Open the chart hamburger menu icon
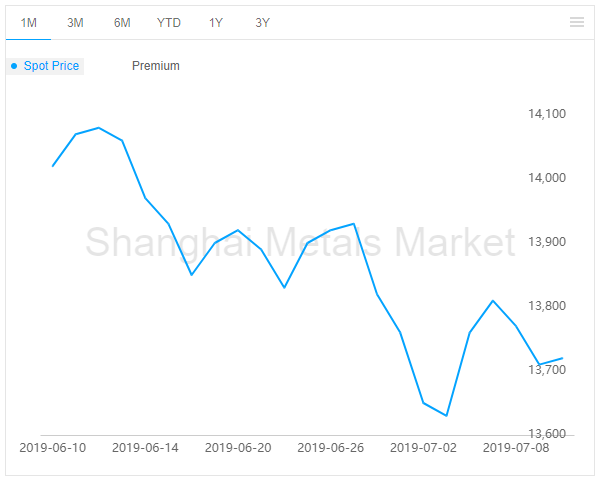 pyautogui.click(x=577, y=22)
